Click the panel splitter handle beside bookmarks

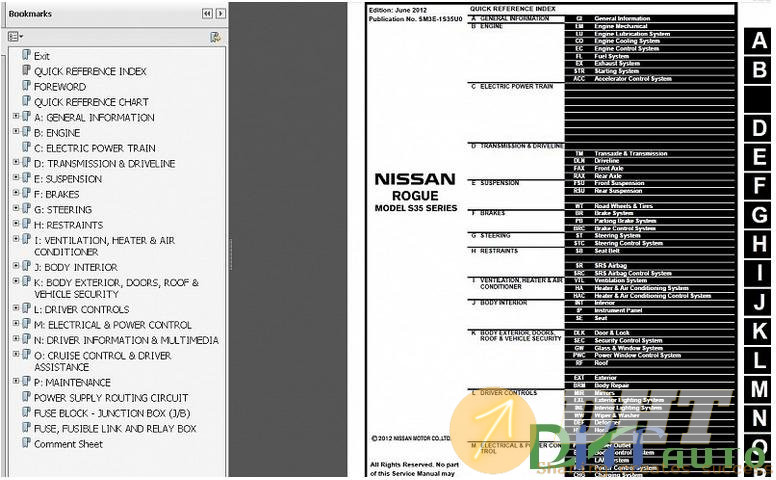(x=230, y=254)
